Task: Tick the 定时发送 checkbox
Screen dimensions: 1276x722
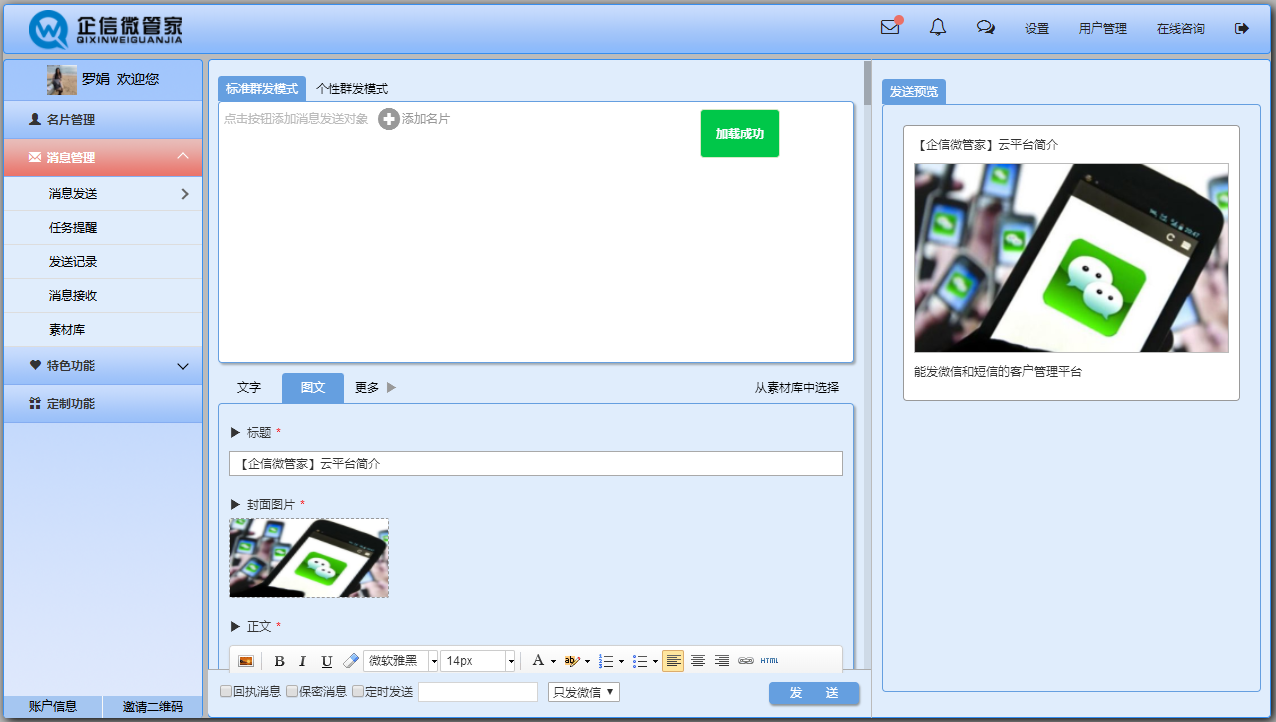Action: [x=358, y=691]
